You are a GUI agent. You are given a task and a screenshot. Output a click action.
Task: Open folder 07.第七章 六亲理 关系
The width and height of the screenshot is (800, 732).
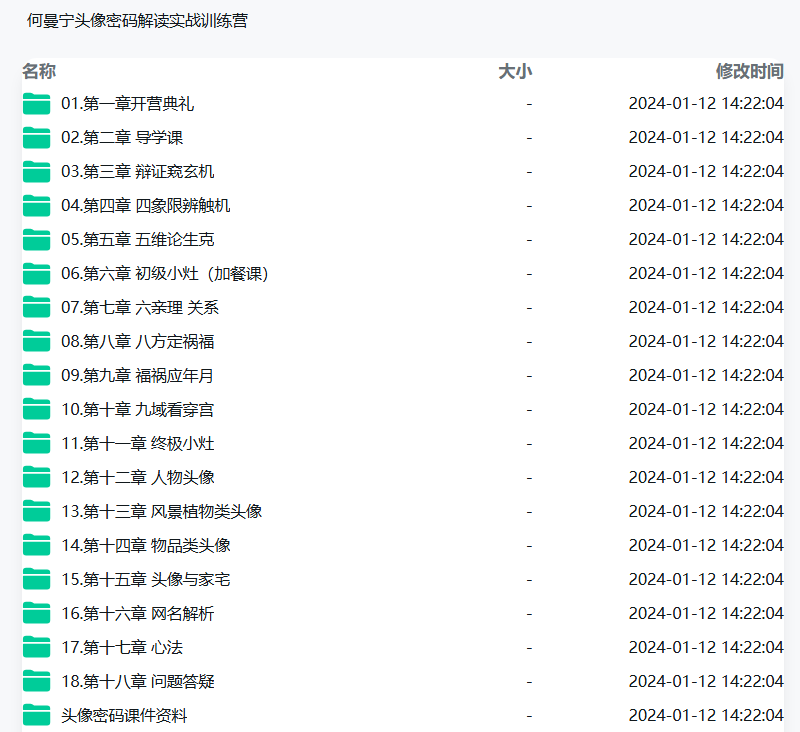point(140,308)
